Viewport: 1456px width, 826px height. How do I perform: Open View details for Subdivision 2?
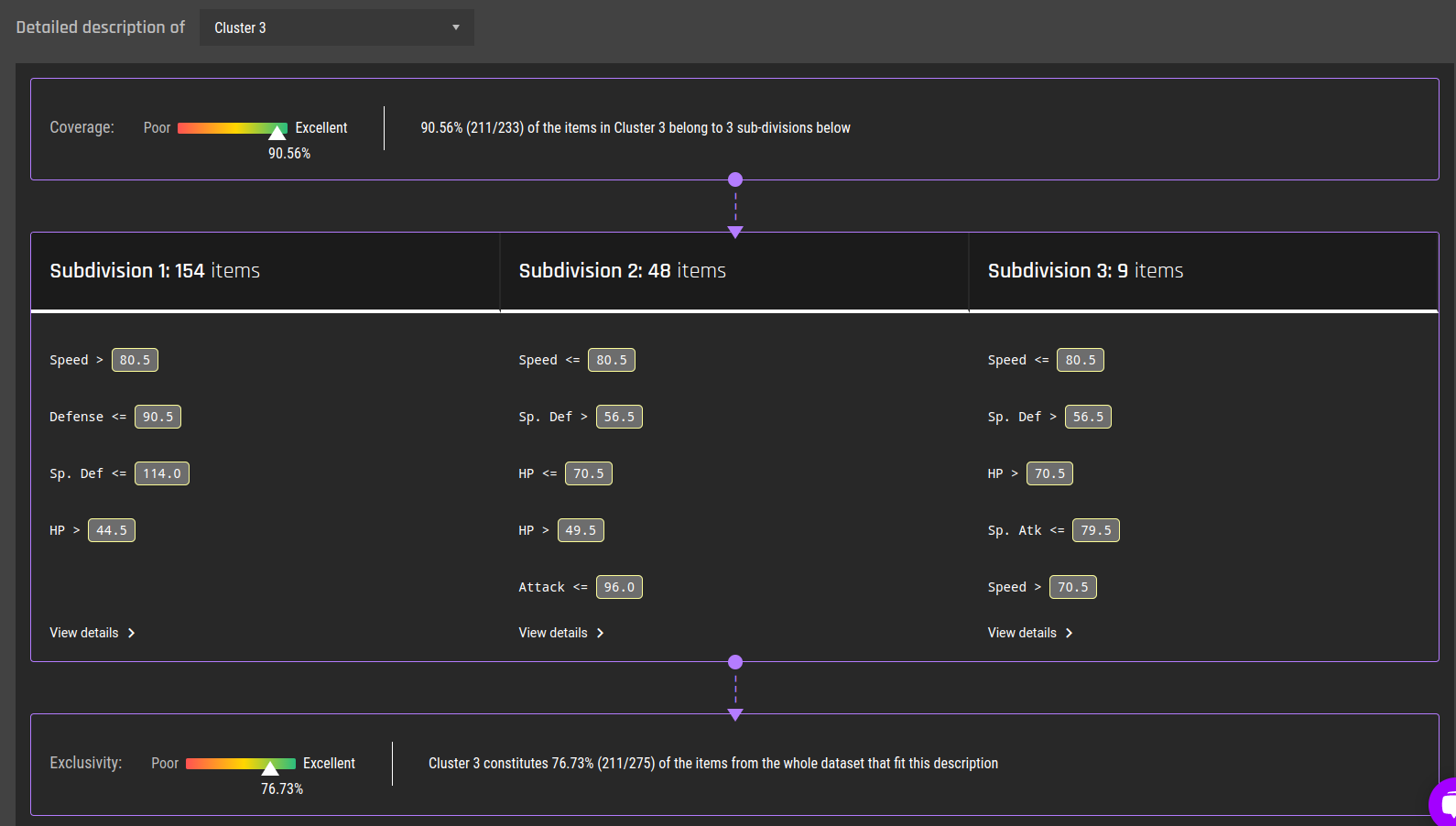click(x=561, y=633)
